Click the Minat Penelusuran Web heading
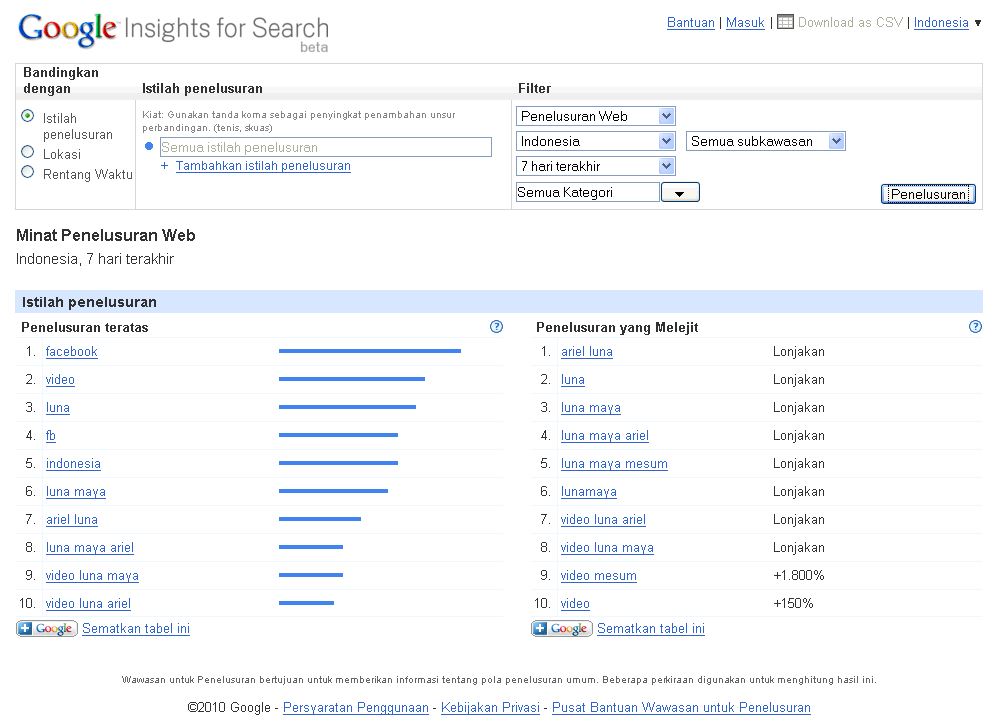999x728 pixels. 106,236
